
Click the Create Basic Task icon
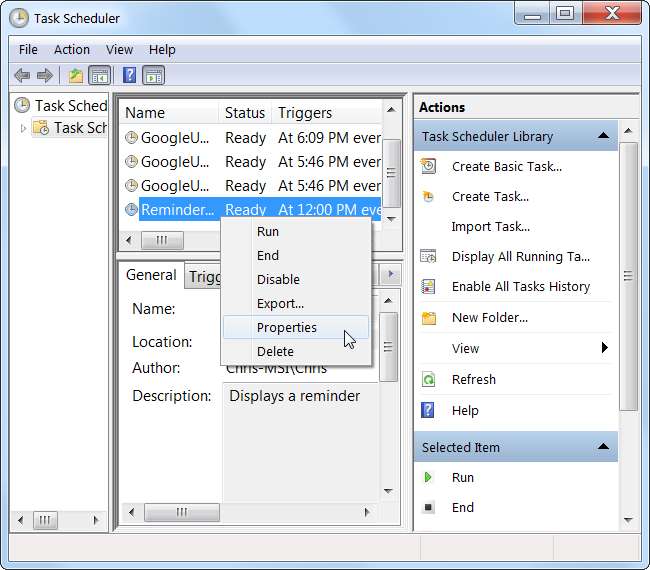click(x=429, y=167)
